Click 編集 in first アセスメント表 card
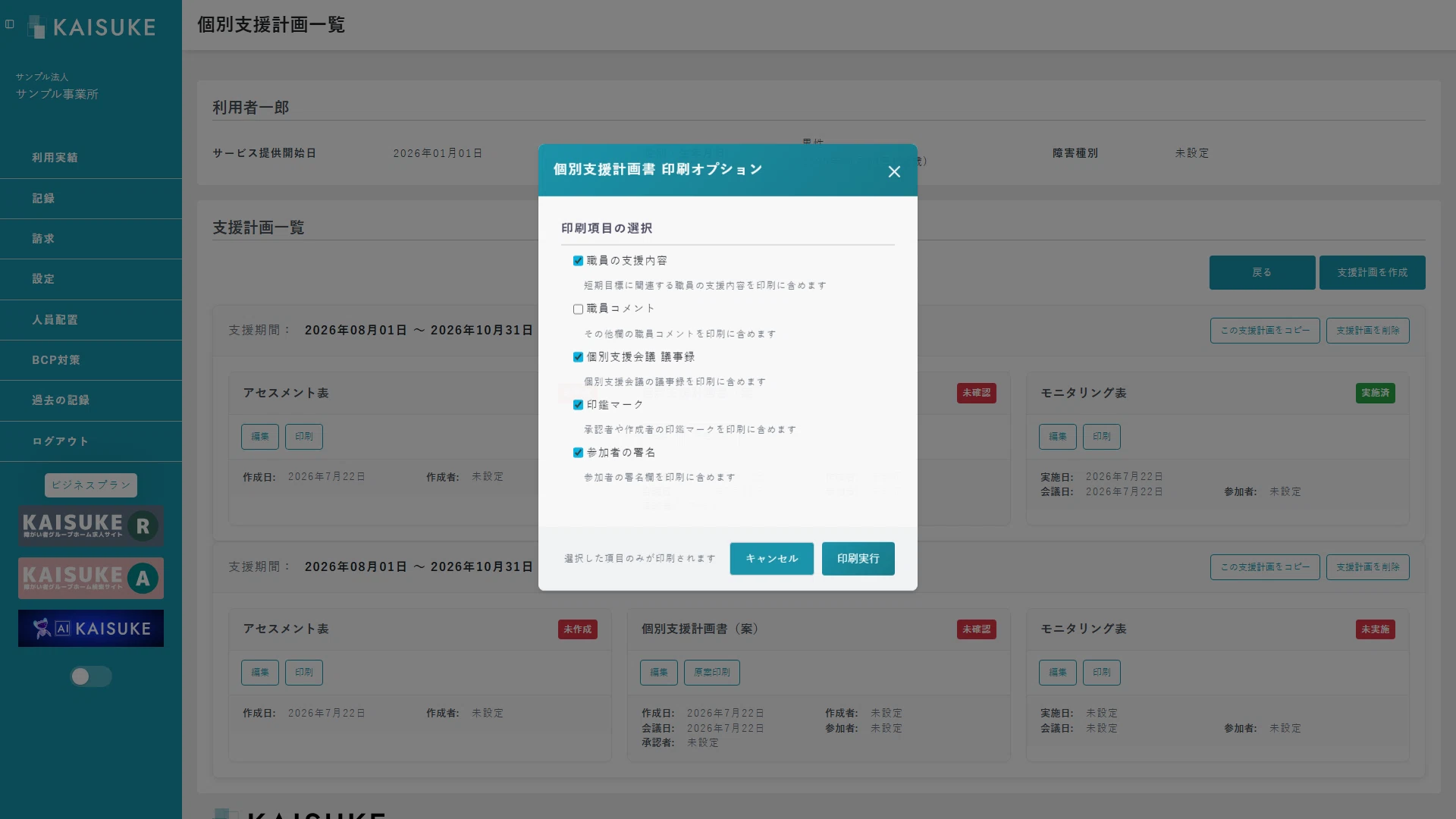The height and width of the screenshot is (819, 1456). click(x=260, y=437)
